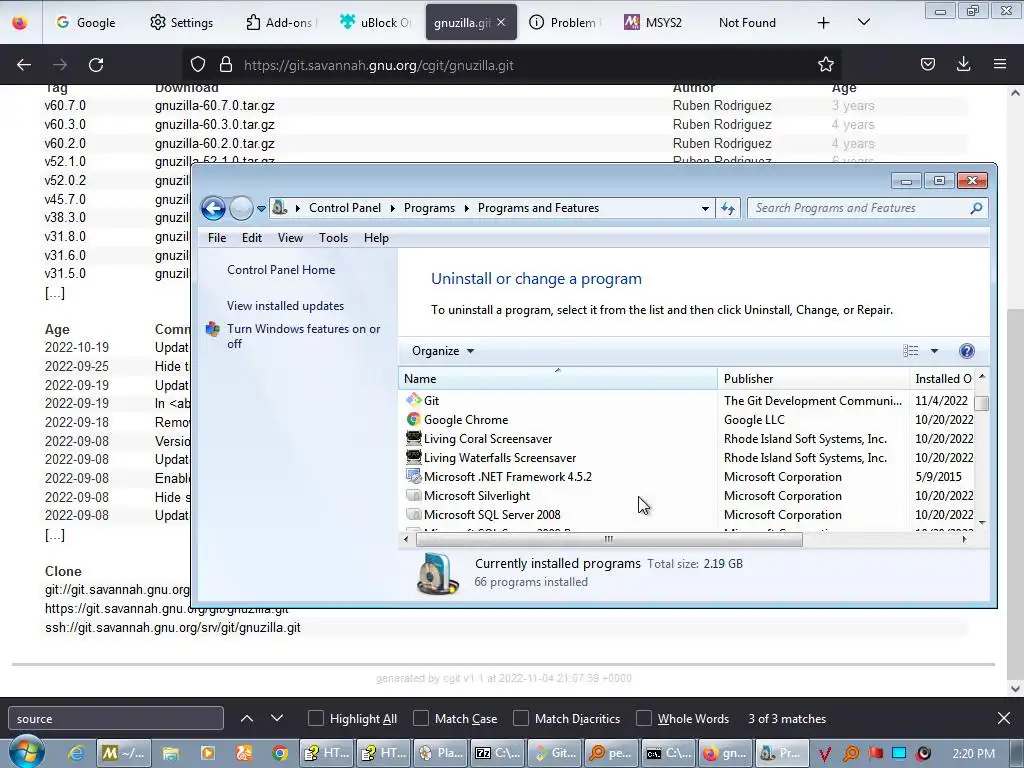Click the tracking protection shield icon
The width and height of the screenshot is (1024, 768).
click(198, 64)
